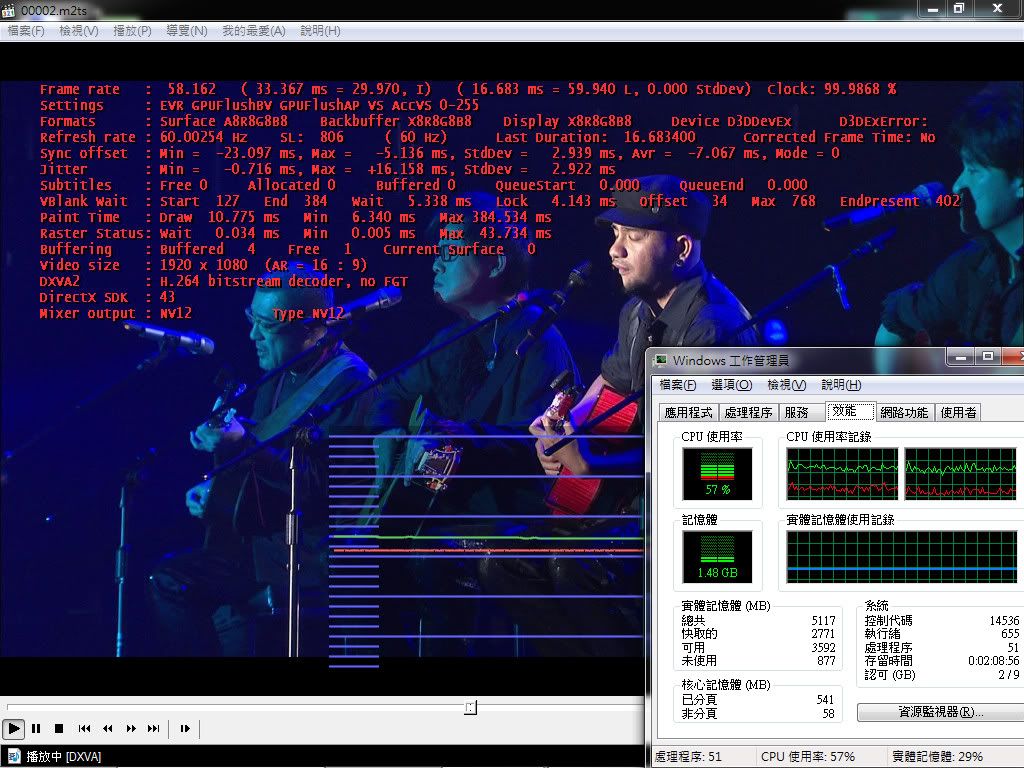The image size is (1024, 768).
Task: Select the 網路功能 tab in Task Manager
Action: coord(904,412)
